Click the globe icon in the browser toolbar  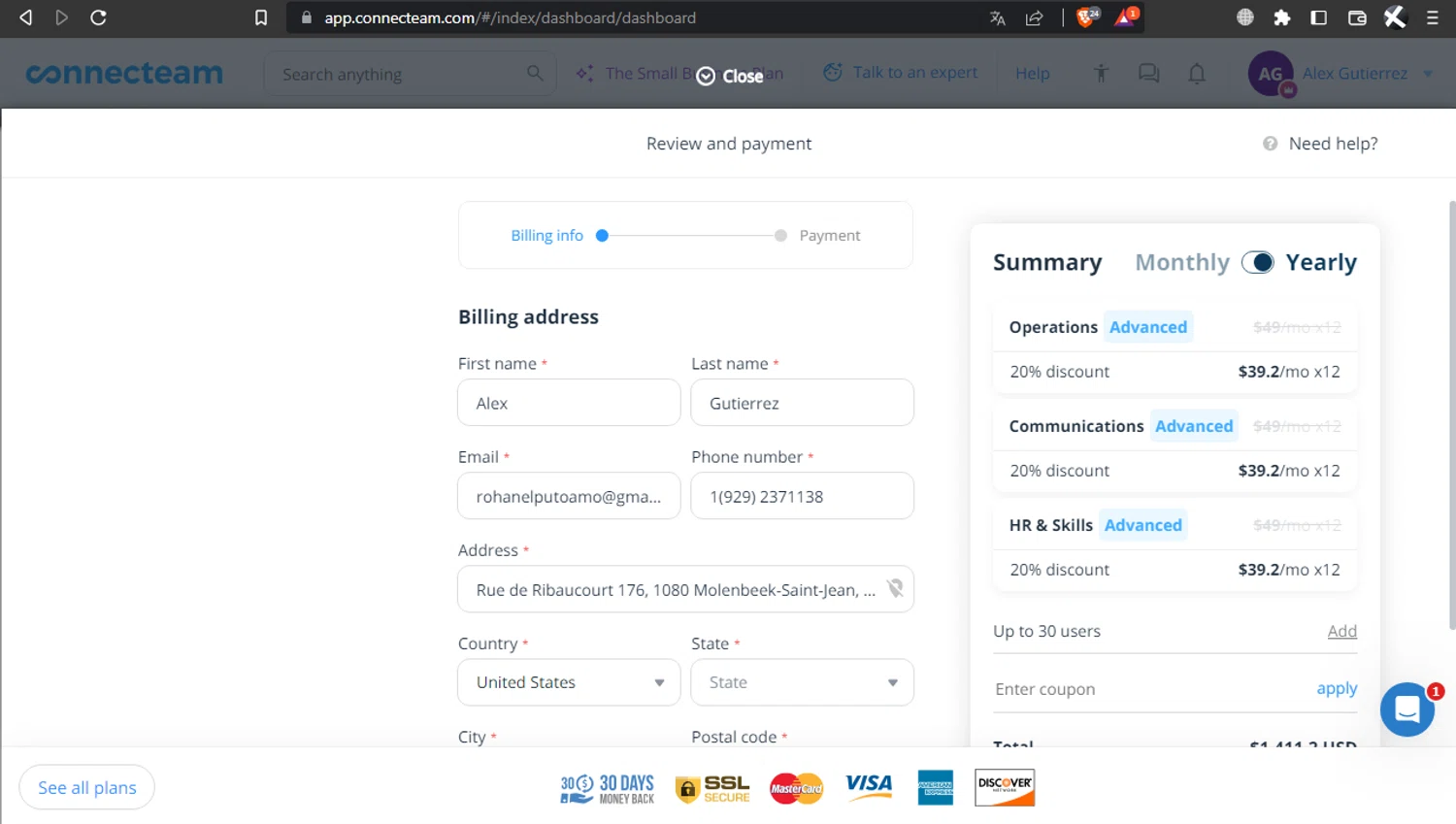tap(1245, 17)
